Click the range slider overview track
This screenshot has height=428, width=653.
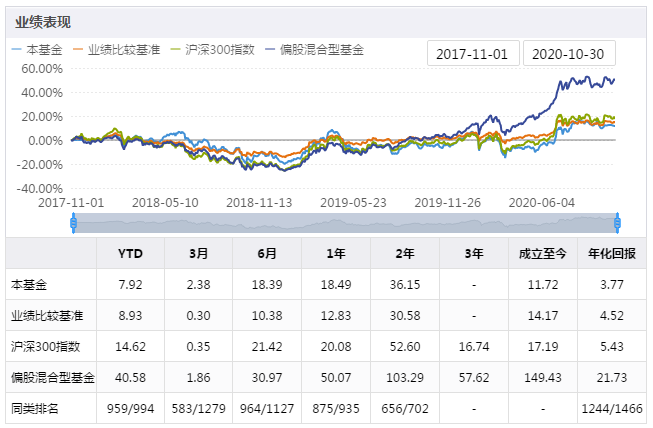tap(346, 223)
